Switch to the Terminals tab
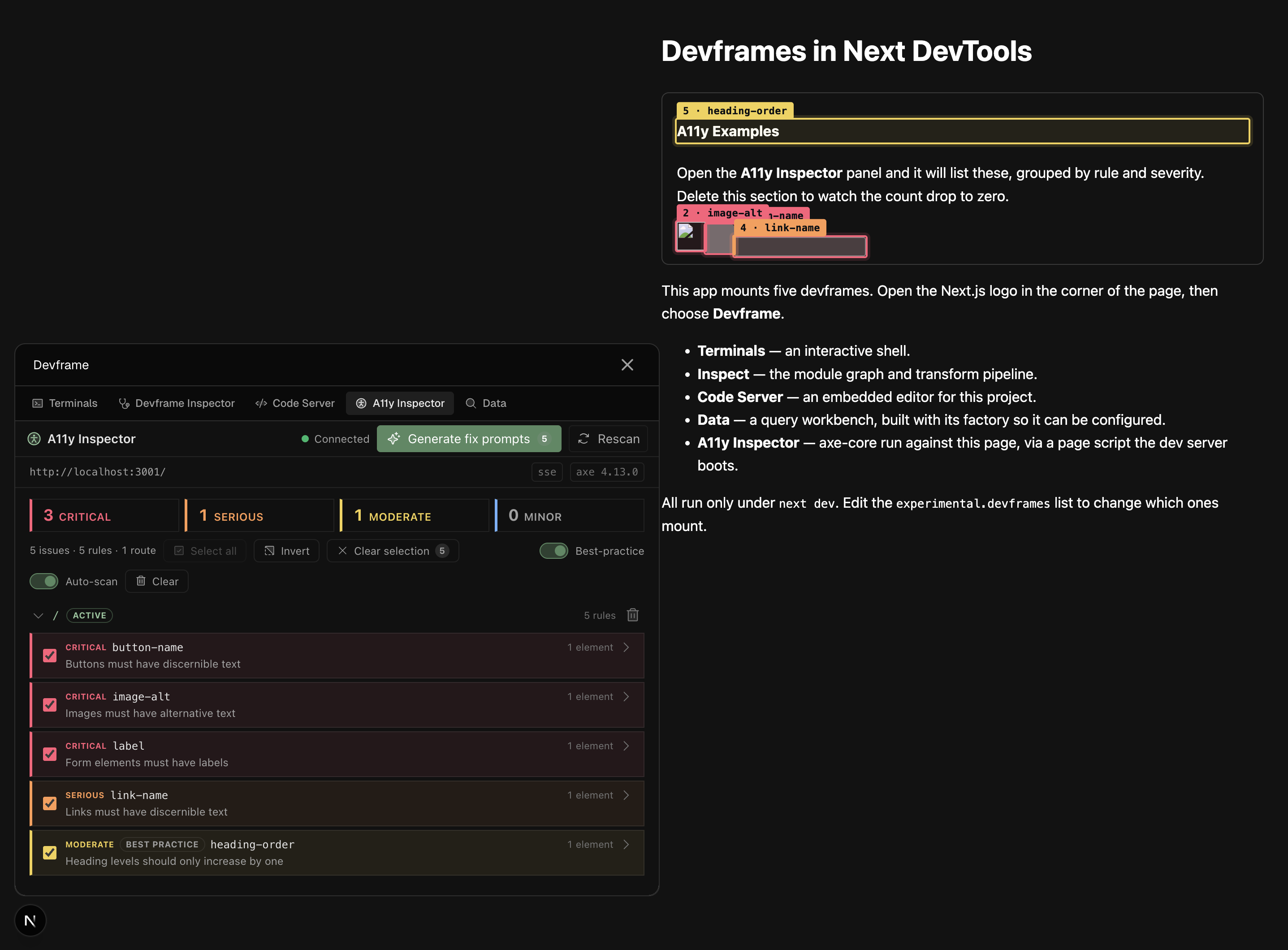 [65, 403]
